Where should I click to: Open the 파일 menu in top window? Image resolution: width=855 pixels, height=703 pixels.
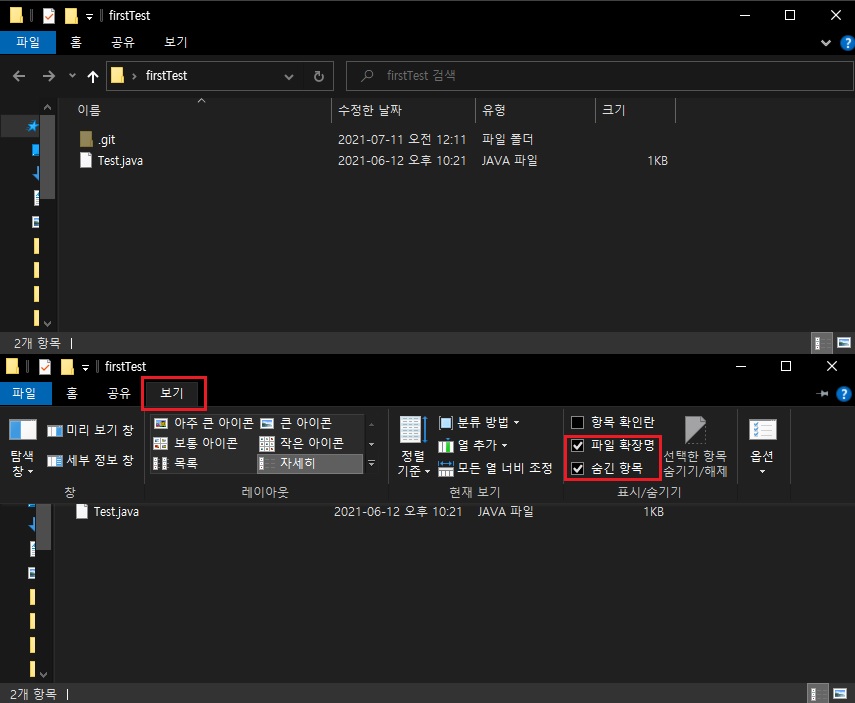tap(28, 42)
